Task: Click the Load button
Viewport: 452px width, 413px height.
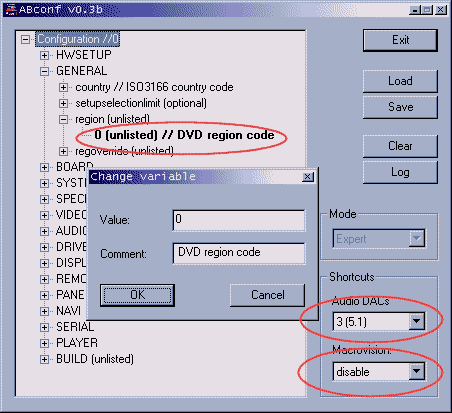Action: (x=400, y=81)
